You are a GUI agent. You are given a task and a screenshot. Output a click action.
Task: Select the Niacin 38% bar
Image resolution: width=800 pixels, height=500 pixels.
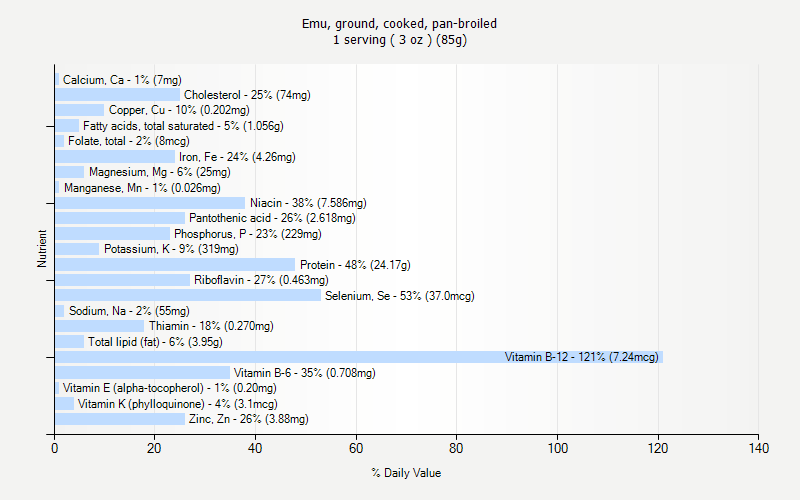click(x=150, y=203)
